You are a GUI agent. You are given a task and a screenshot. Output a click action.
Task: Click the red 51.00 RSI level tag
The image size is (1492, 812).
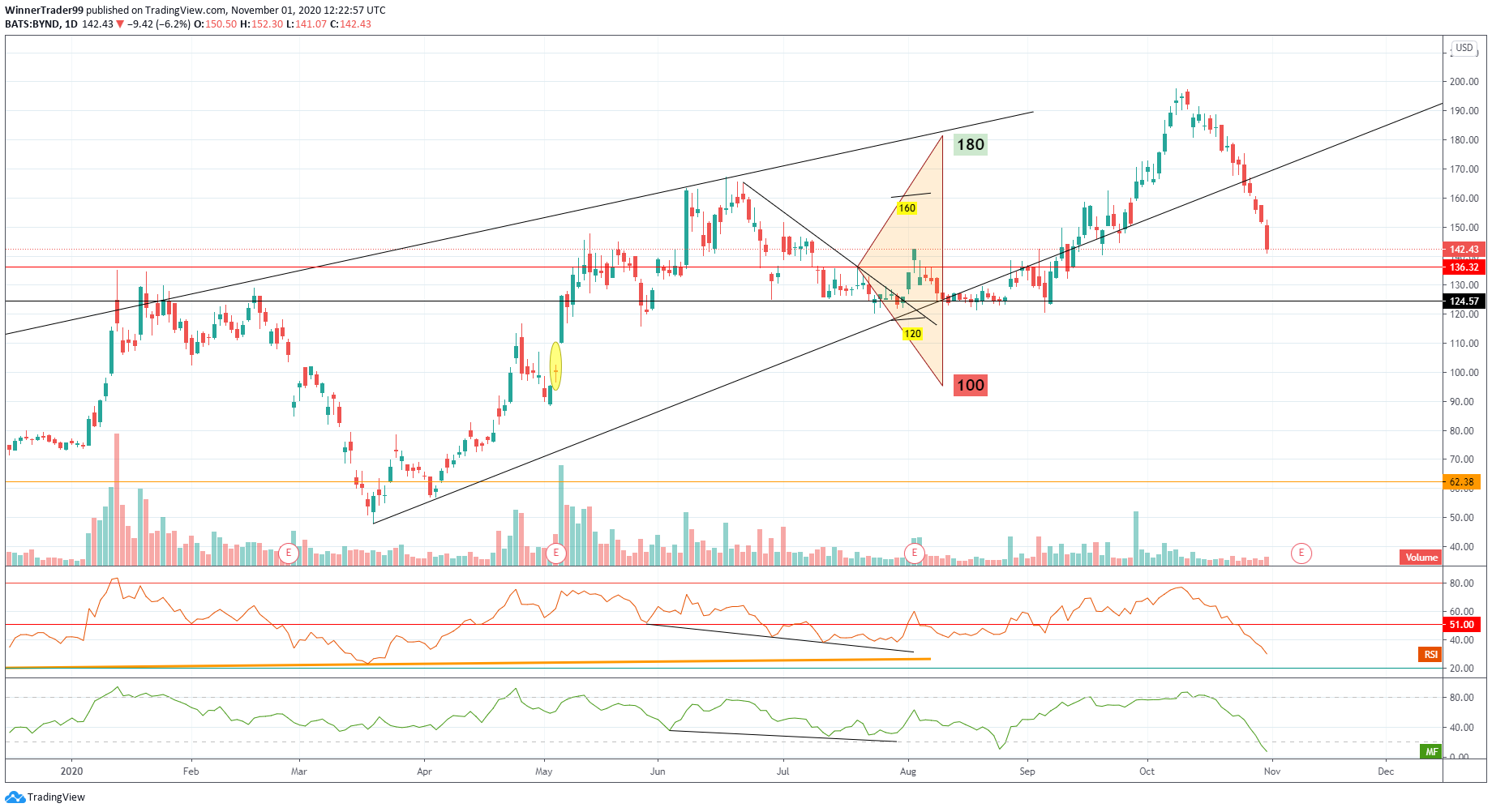[x=1462, y=625]
